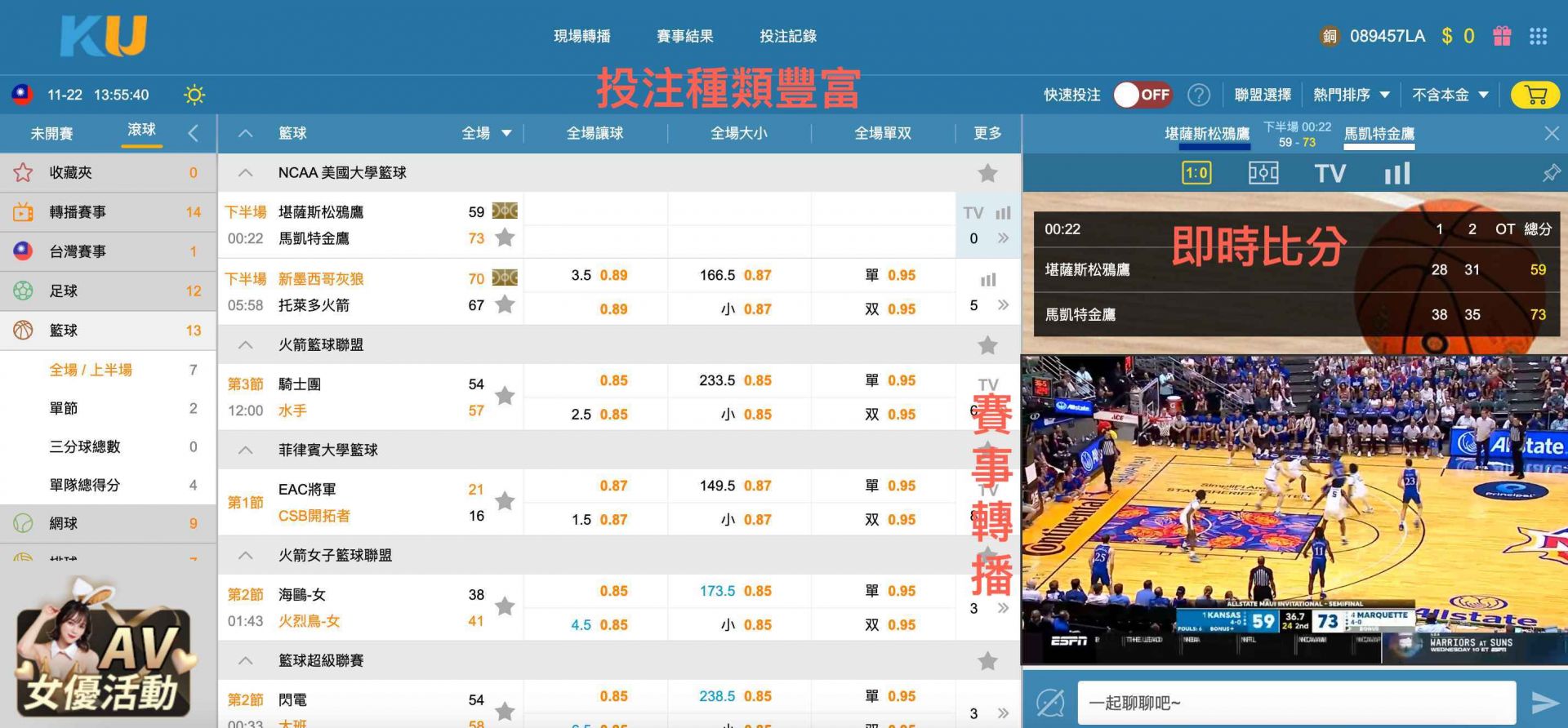Switch to the 滾球 in-play tab
The height and width of the screenshot is (728, 1568).
point(141,131)
